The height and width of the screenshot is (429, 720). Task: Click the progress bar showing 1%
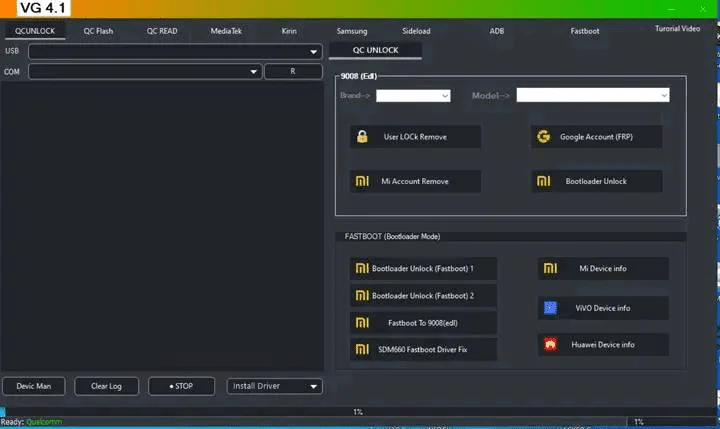click(x=358, y=412)
